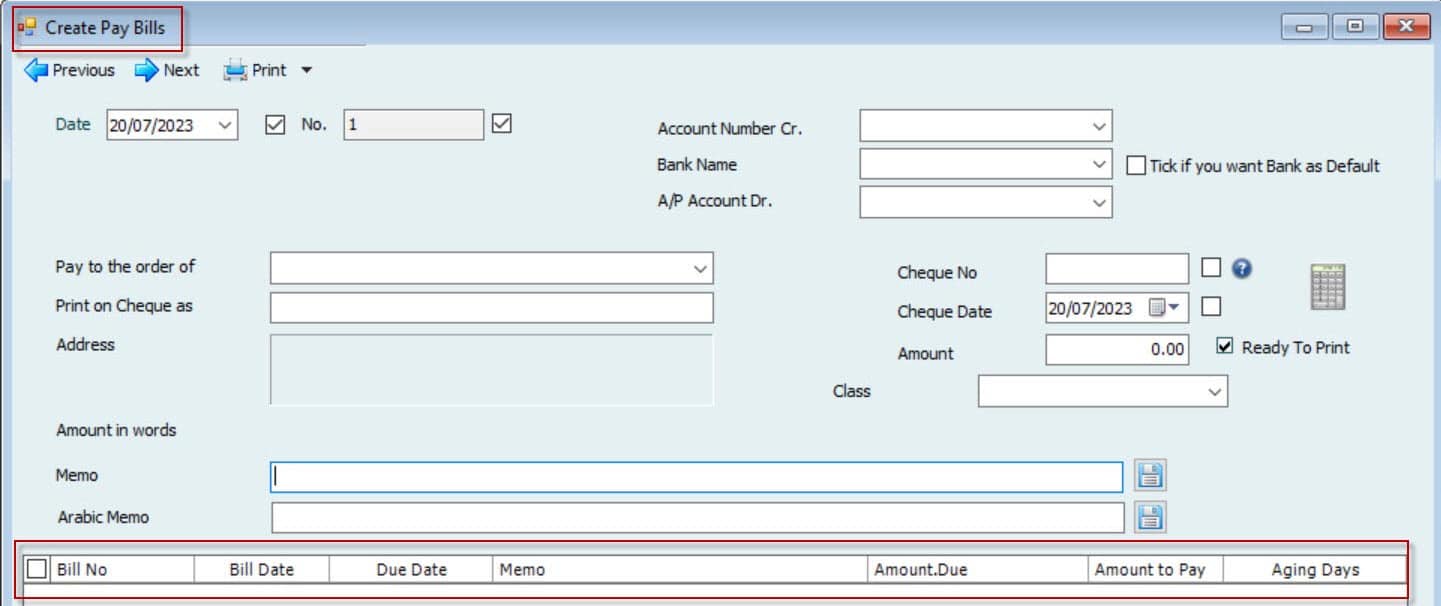Screen dimensions: 1441x606
Task: Uncheck the Ready To Print checkbox
Action: pos(1225,346)
